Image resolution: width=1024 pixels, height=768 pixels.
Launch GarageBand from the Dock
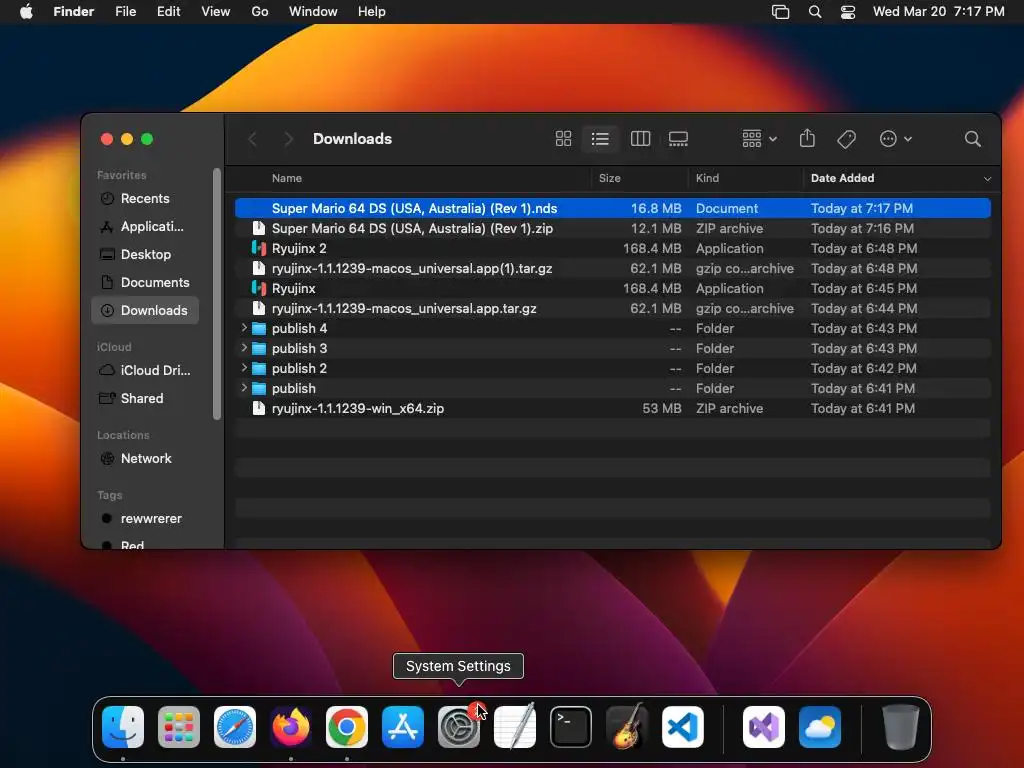point(627,727)
